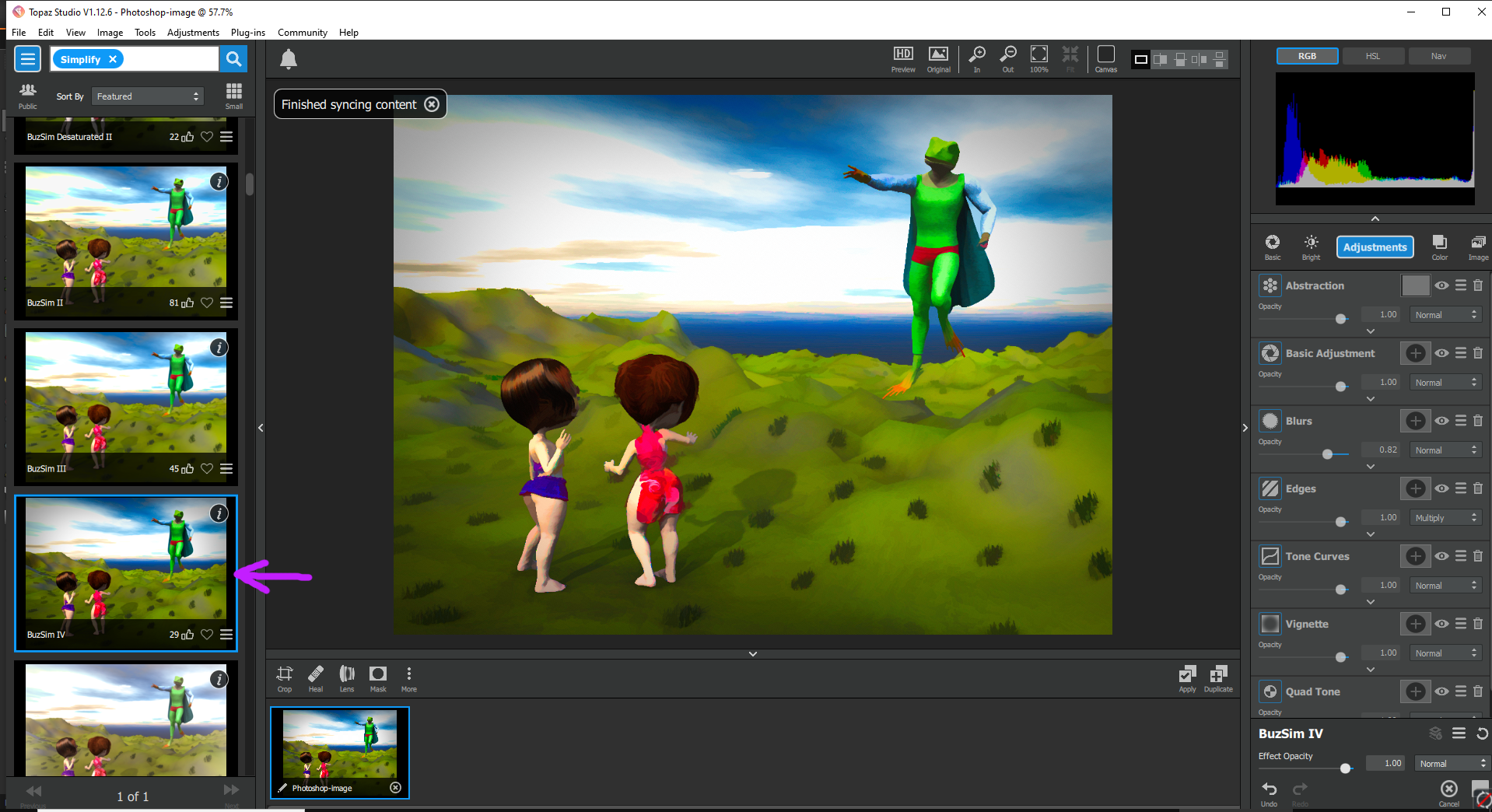This screenshot has width=1492, height=812.
Task: Toggle the HD Preview icon
Action: click(x=903, y=59)
